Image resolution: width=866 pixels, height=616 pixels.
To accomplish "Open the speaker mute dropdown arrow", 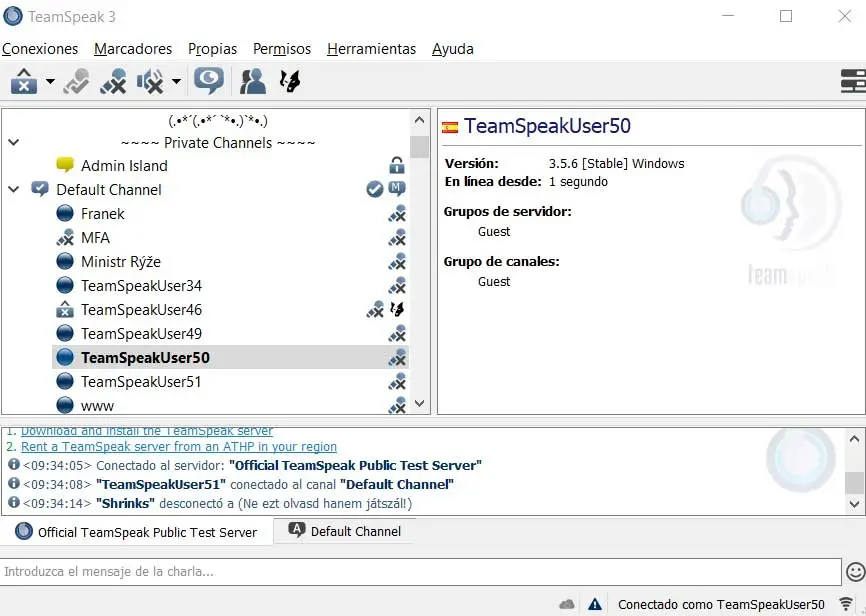I will (176, 81).
